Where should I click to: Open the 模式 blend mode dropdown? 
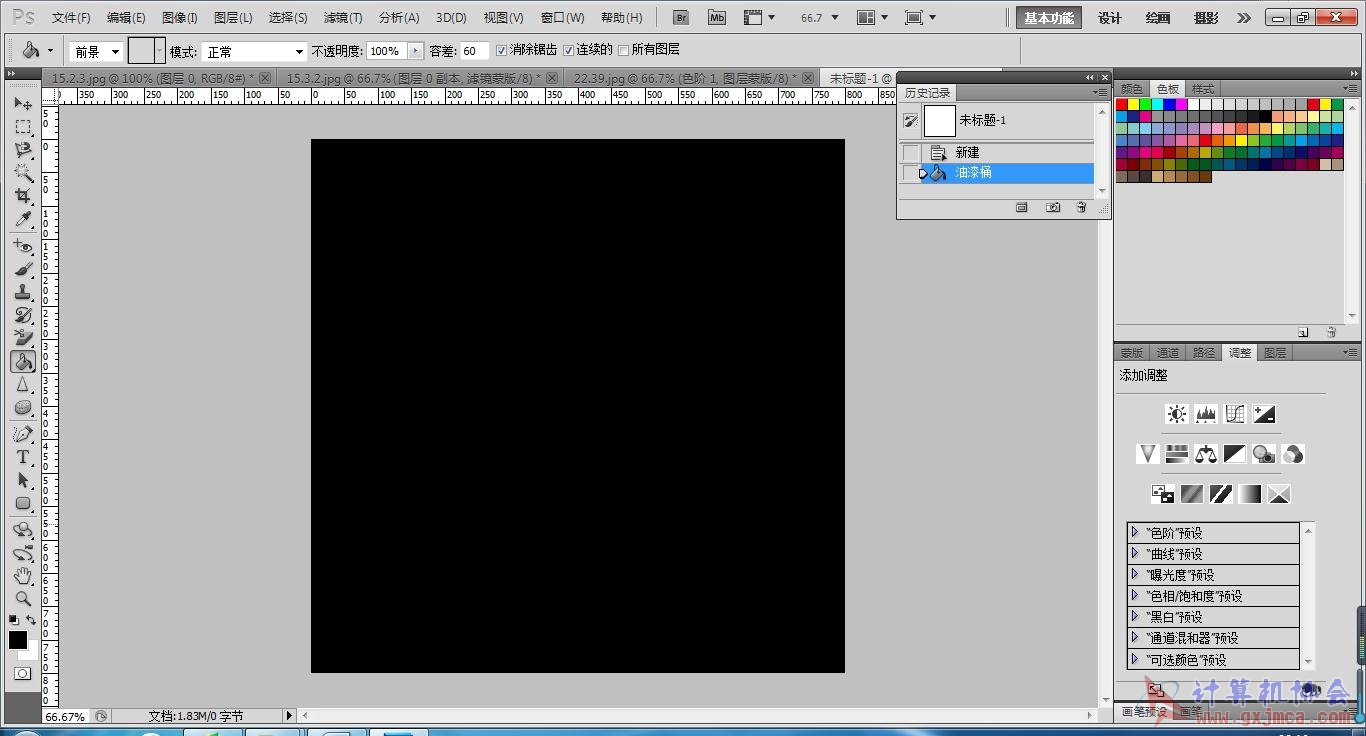tap(254, 51)
